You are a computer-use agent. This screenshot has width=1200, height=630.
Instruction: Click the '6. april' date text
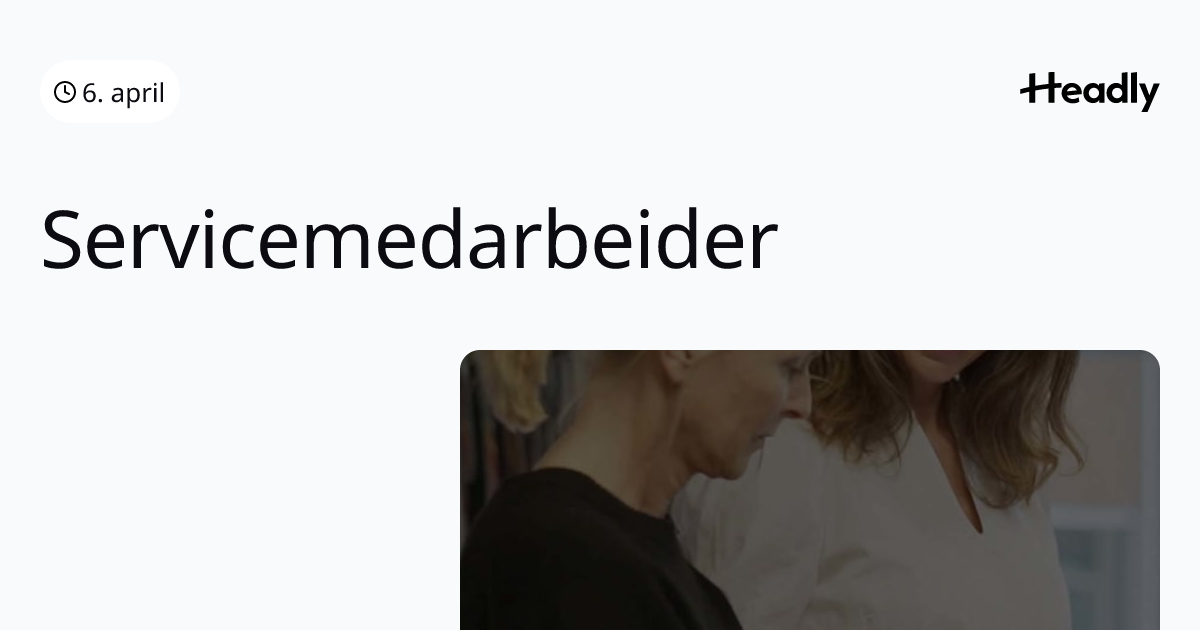coord(123,93)
